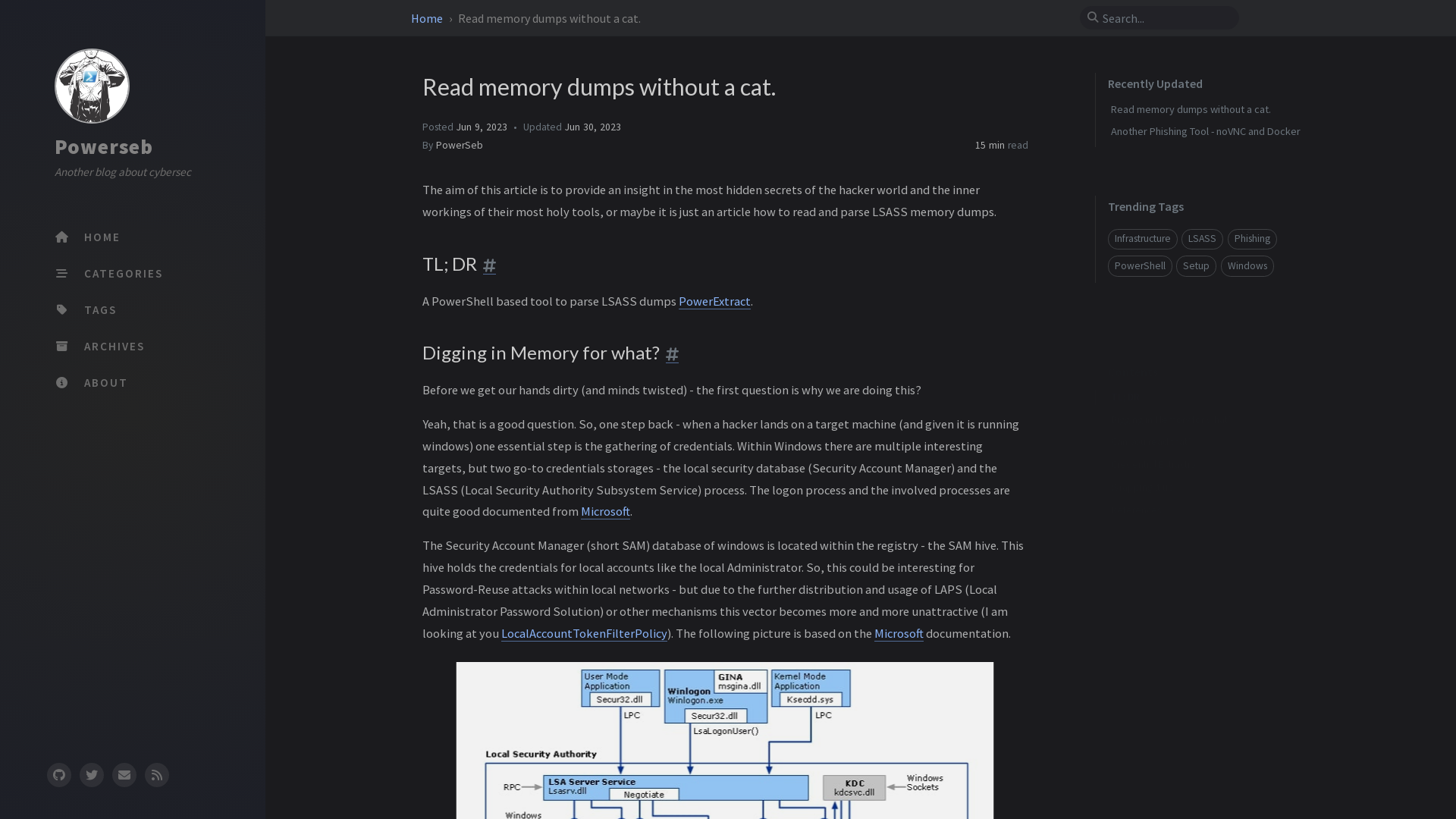Click the RSS feed icon in sidebar
The height and width of the screenshot is (819, 1456).
pyautogui.click(x=156, y=774)
